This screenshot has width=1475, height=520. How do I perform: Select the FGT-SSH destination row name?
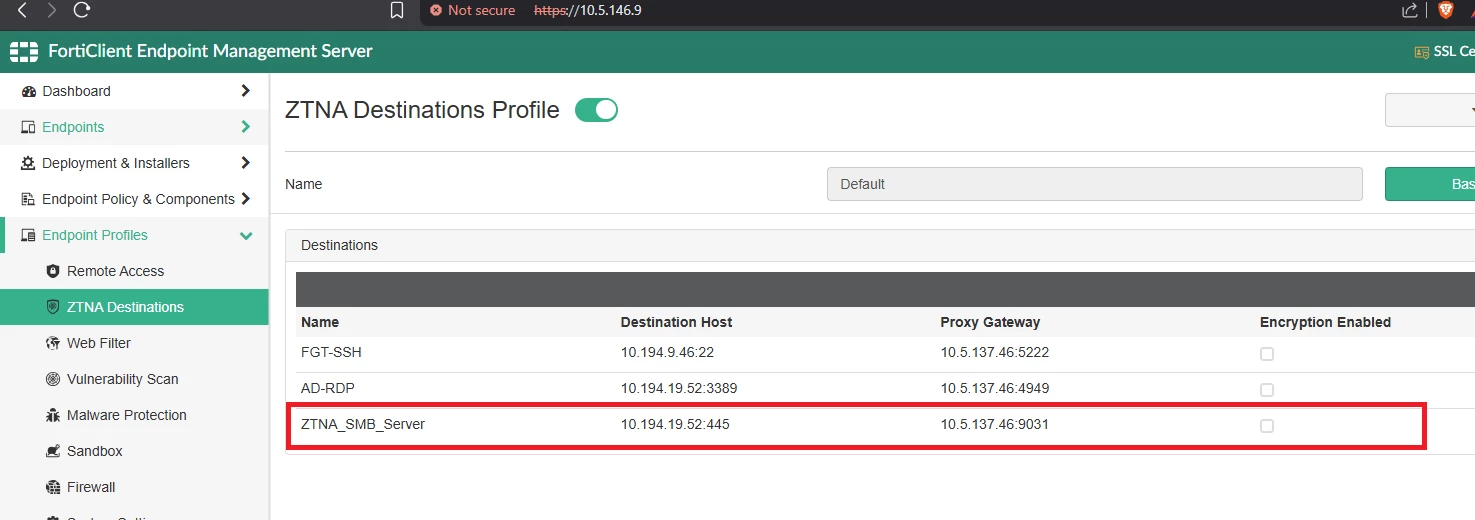(329, 353)
